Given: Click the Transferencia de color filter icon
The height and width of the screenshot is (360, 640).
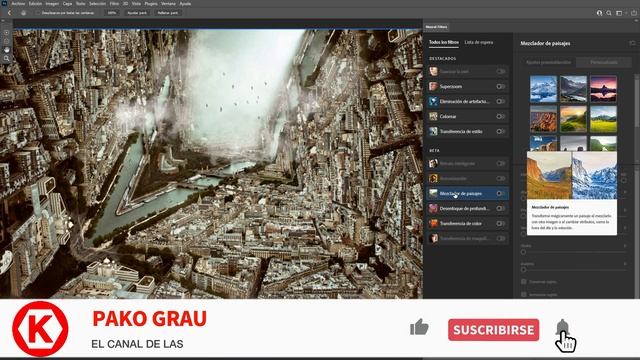Looking at the screenshot, I should 433,224.
